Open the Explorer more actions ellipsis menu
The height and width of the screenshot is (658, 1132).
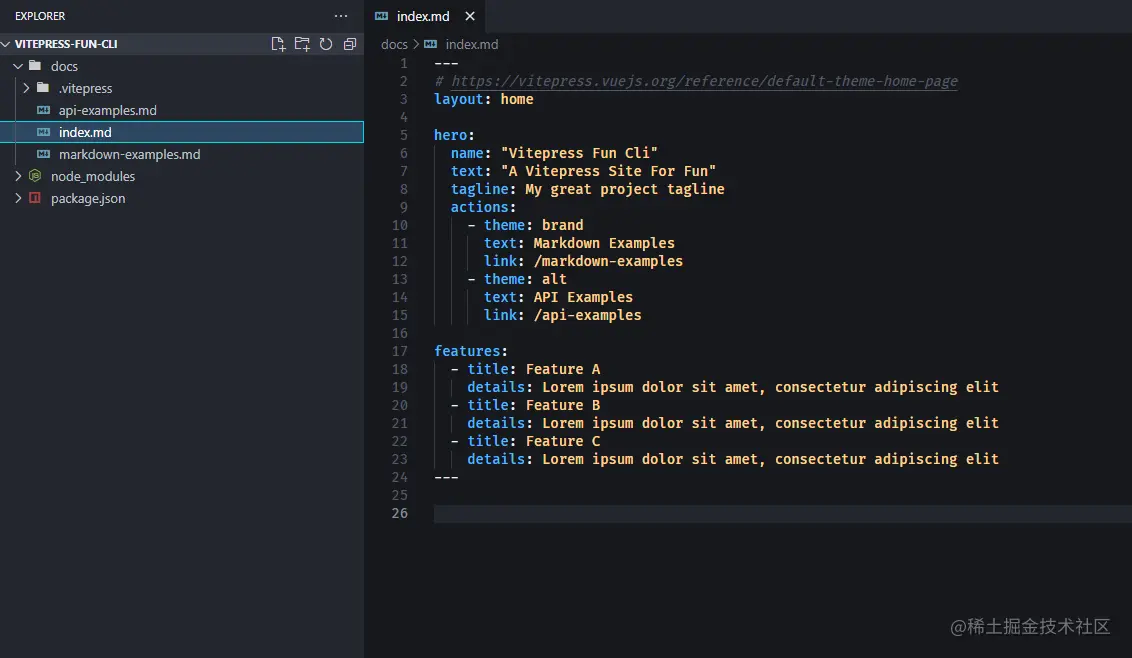point(341,16)
